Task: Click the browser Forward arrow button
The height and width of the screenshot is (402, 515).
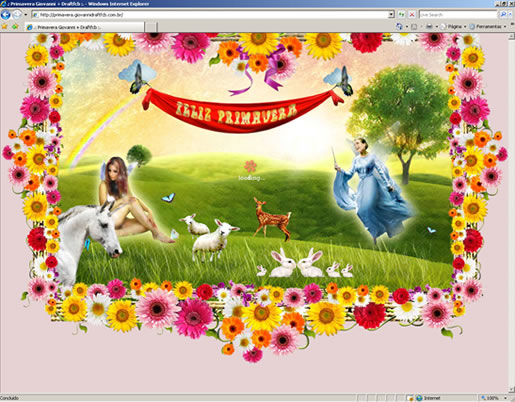Action: point(17,15)
